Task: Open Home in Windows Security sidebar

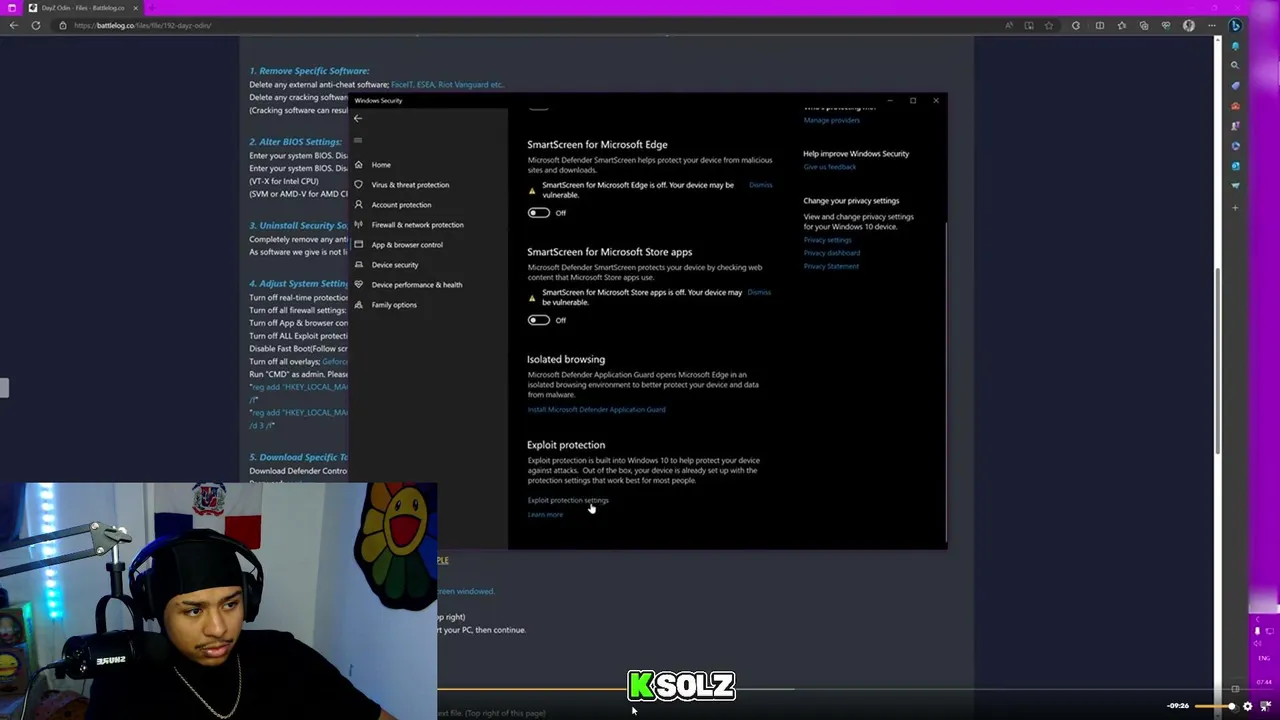Action: 381,165
